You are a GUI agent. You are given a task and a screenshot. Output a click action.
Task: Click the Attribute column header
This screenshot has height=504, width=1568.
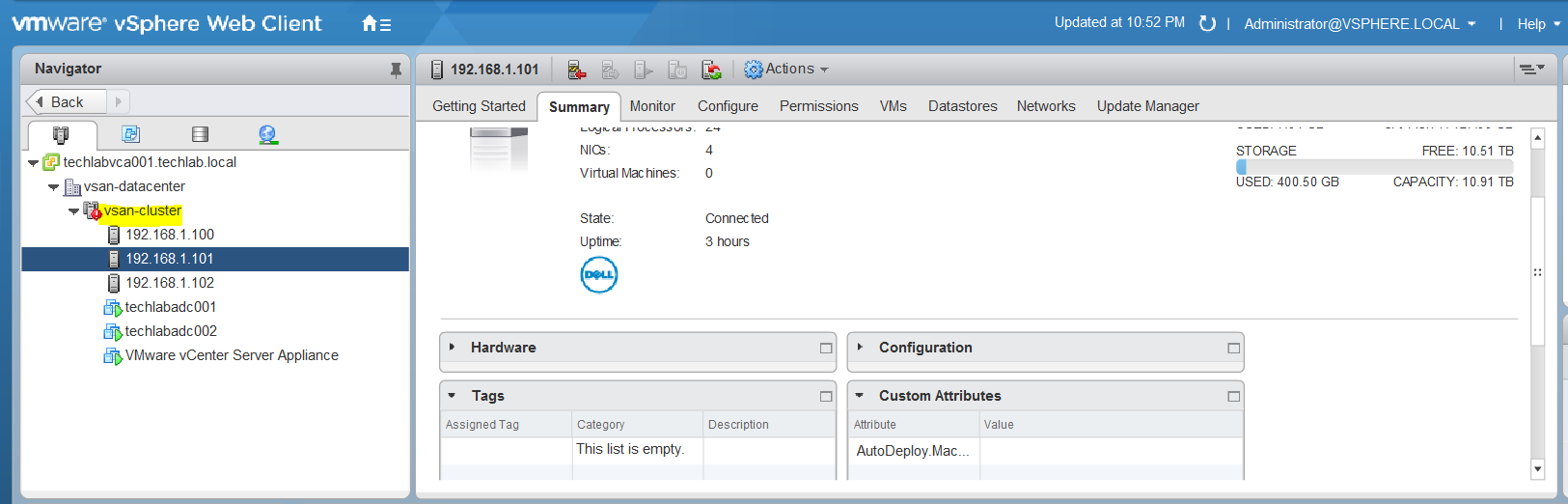click(x=914, y=425)
